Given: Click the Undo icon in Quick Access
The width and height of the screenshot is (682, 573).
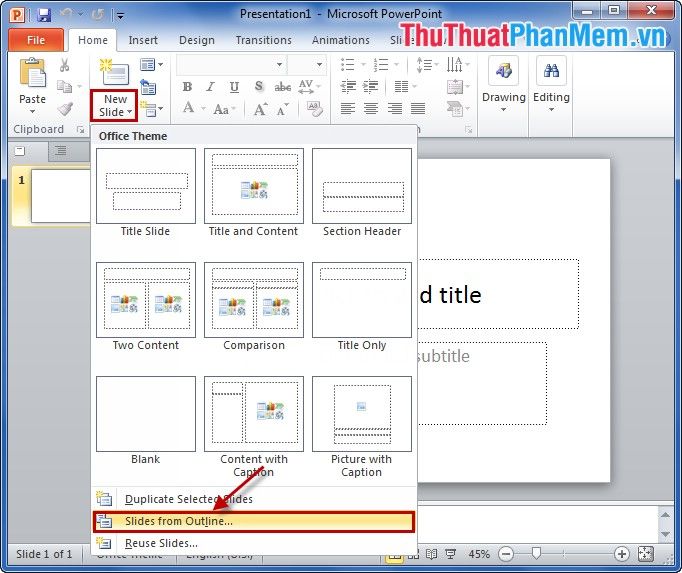Looking at the screenshot, I should 66,14.
